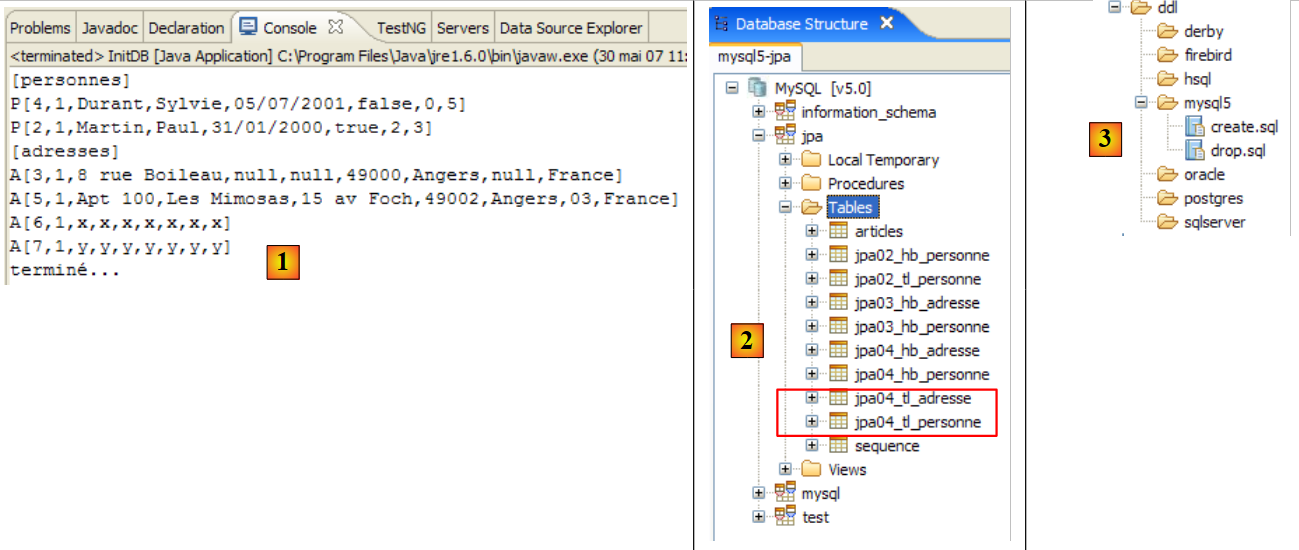
Task: Click the Console tab monitor icon
Action: (248, 27)
